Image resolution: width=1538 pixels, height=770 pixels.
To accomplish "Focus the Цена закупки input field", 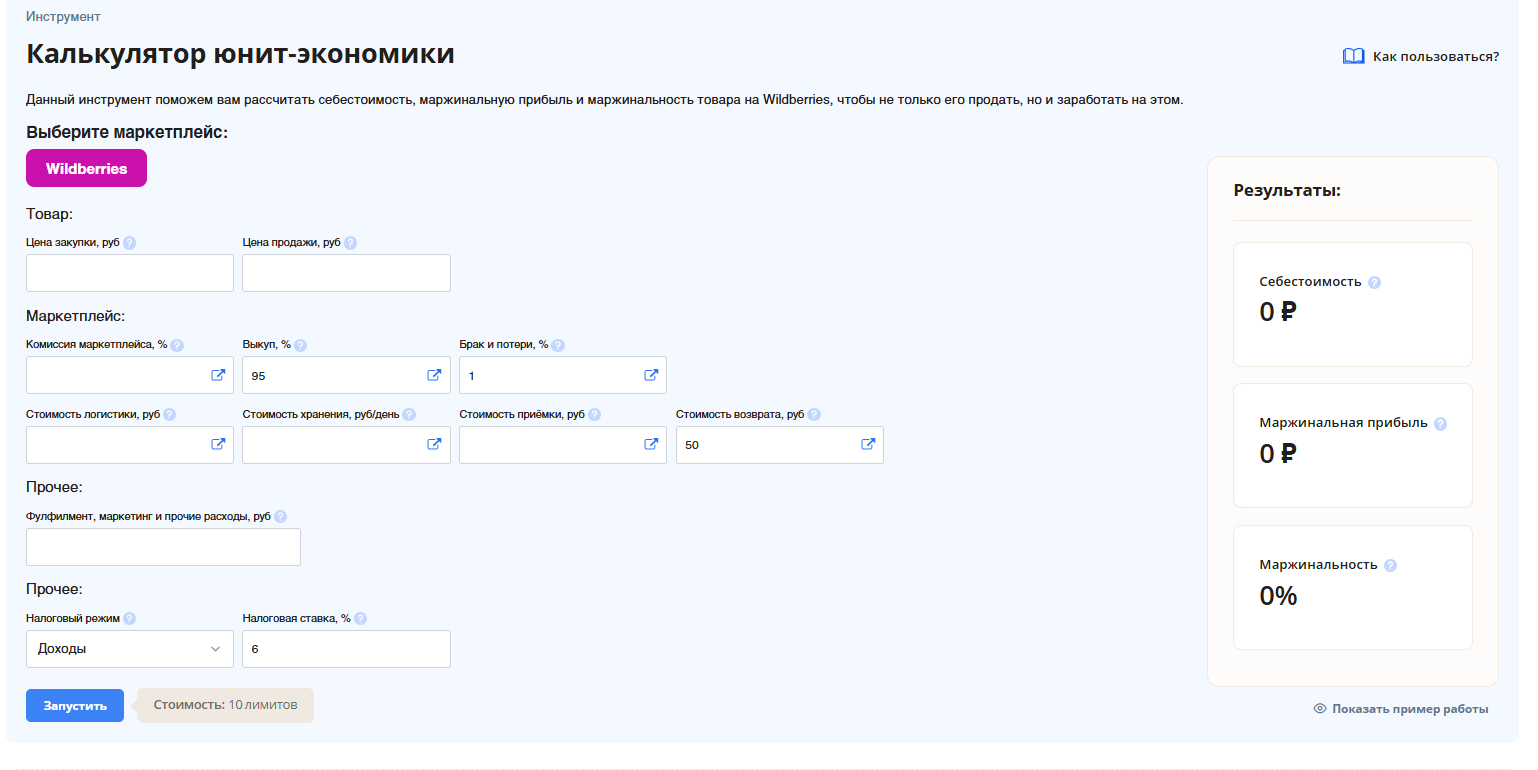I will pyautogui.click(x=130, y=273).
